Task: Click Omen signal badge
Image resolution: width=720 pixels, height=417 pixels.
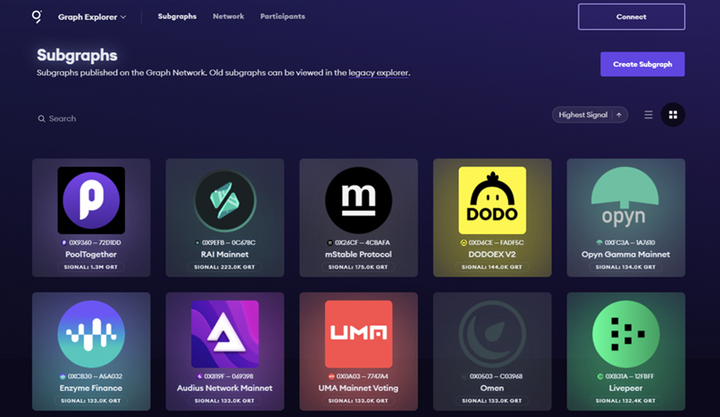Action: point(492,400)
